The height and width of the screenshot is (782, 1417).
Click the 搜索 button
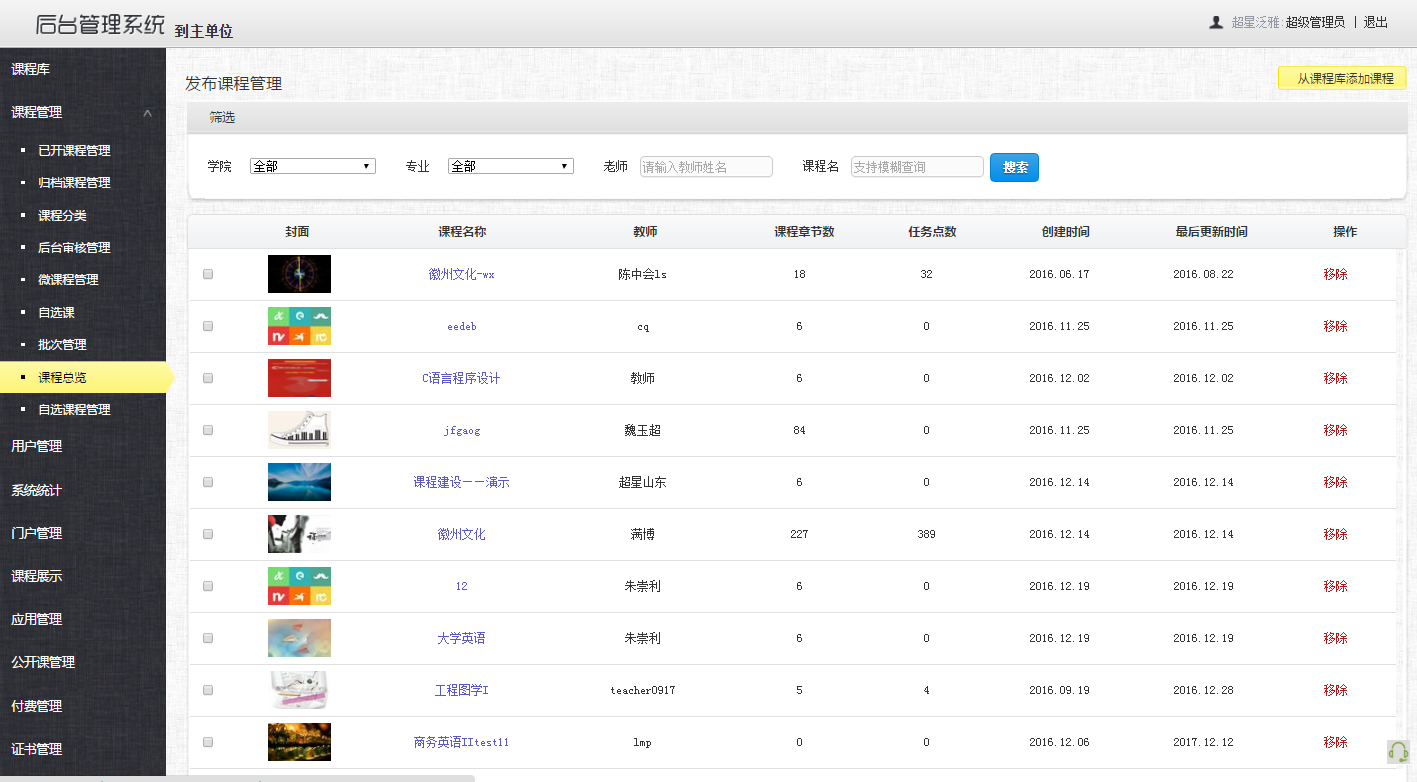(x=1013, y=167)
